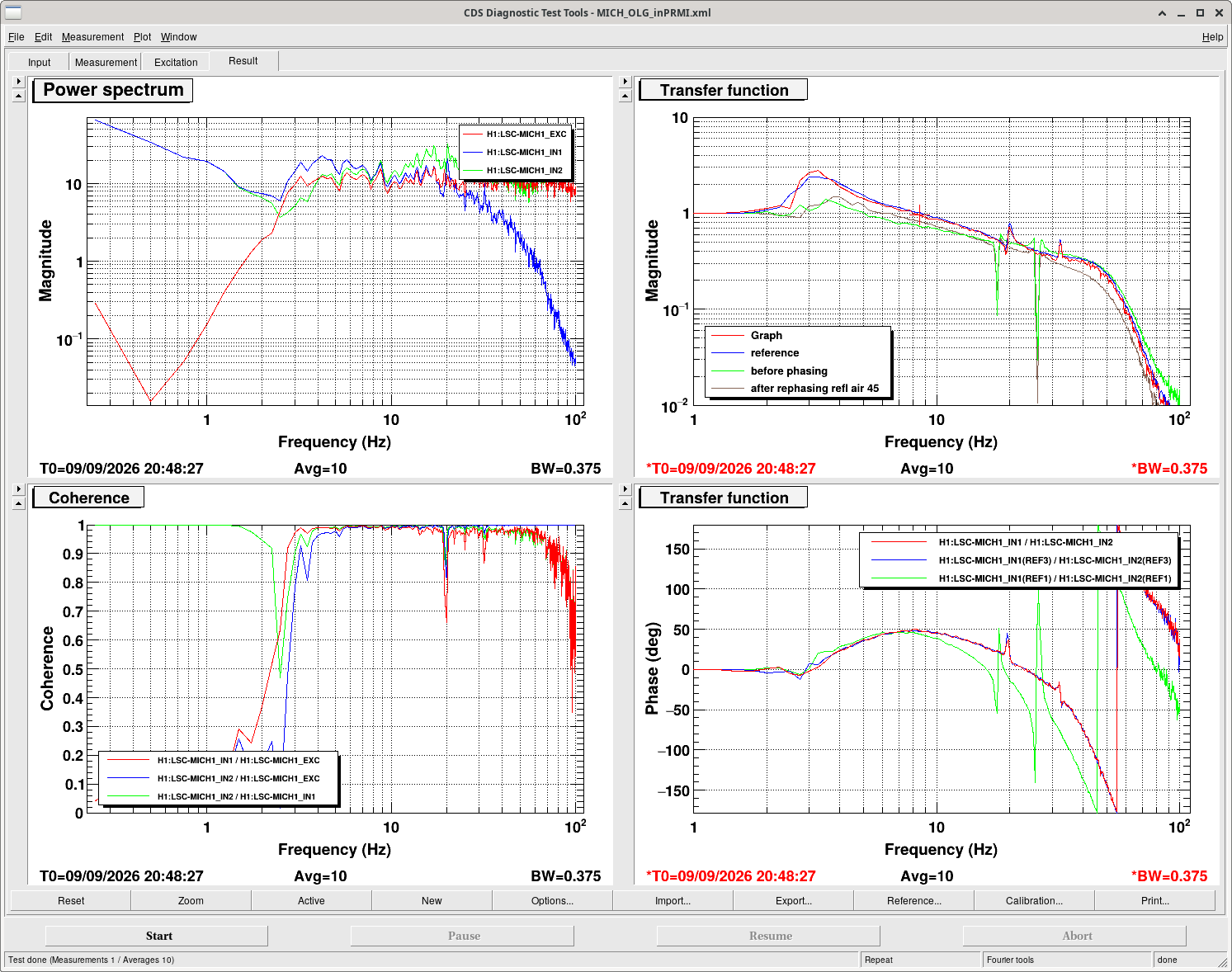Click right-arrow icon beside top Transfer function

click(625, 82)
